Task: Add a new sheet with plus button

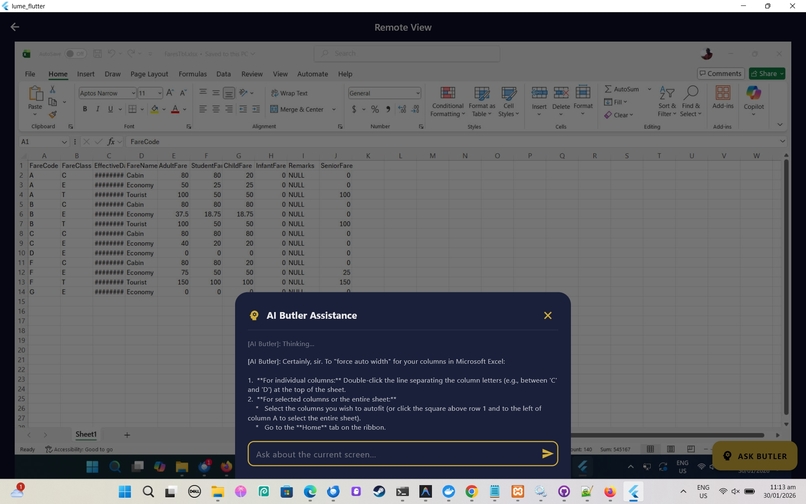Action: (127, 435)
